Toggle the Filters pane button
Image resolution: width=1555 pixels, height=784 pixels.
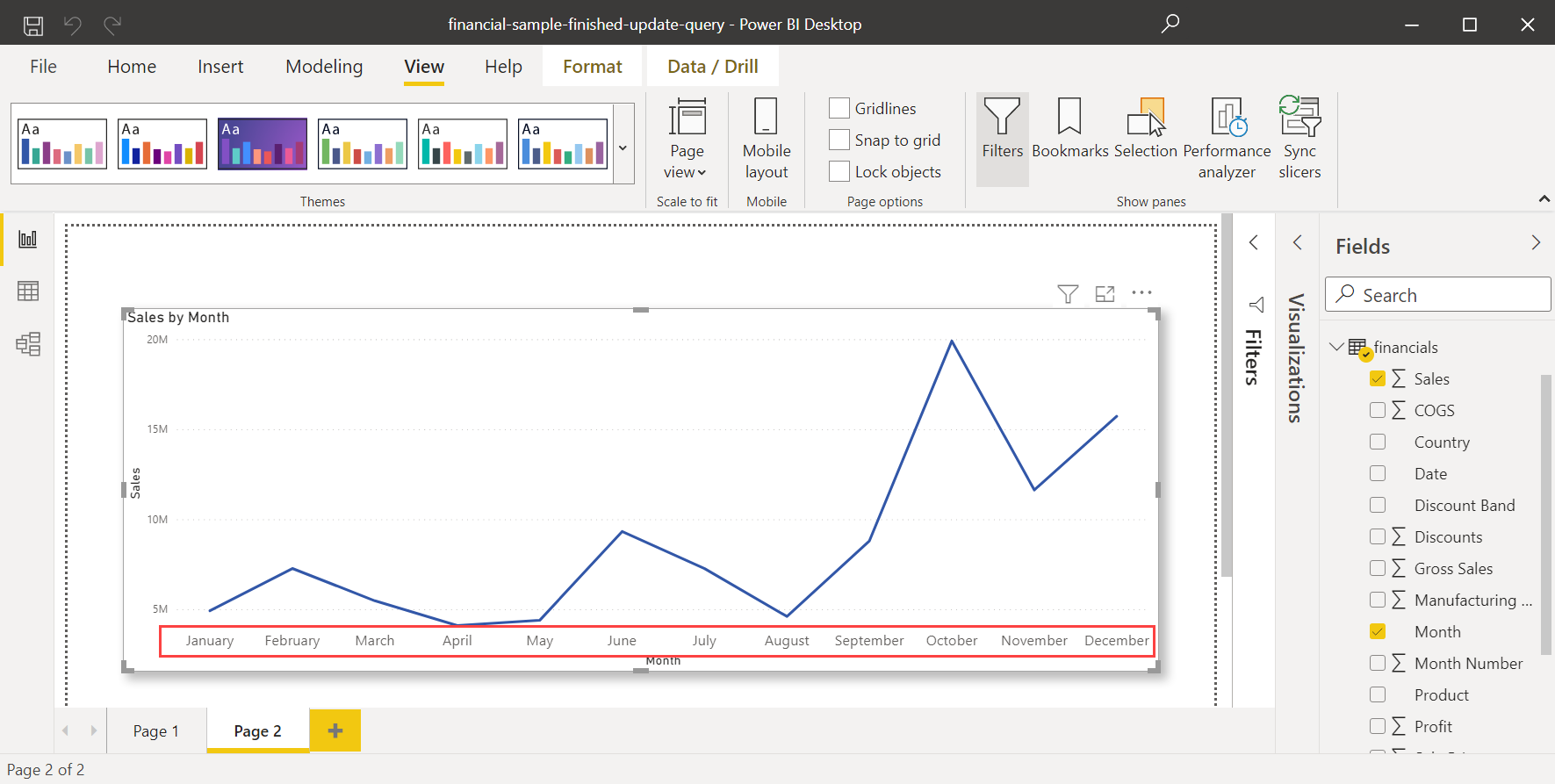(x=1003, y=140)
